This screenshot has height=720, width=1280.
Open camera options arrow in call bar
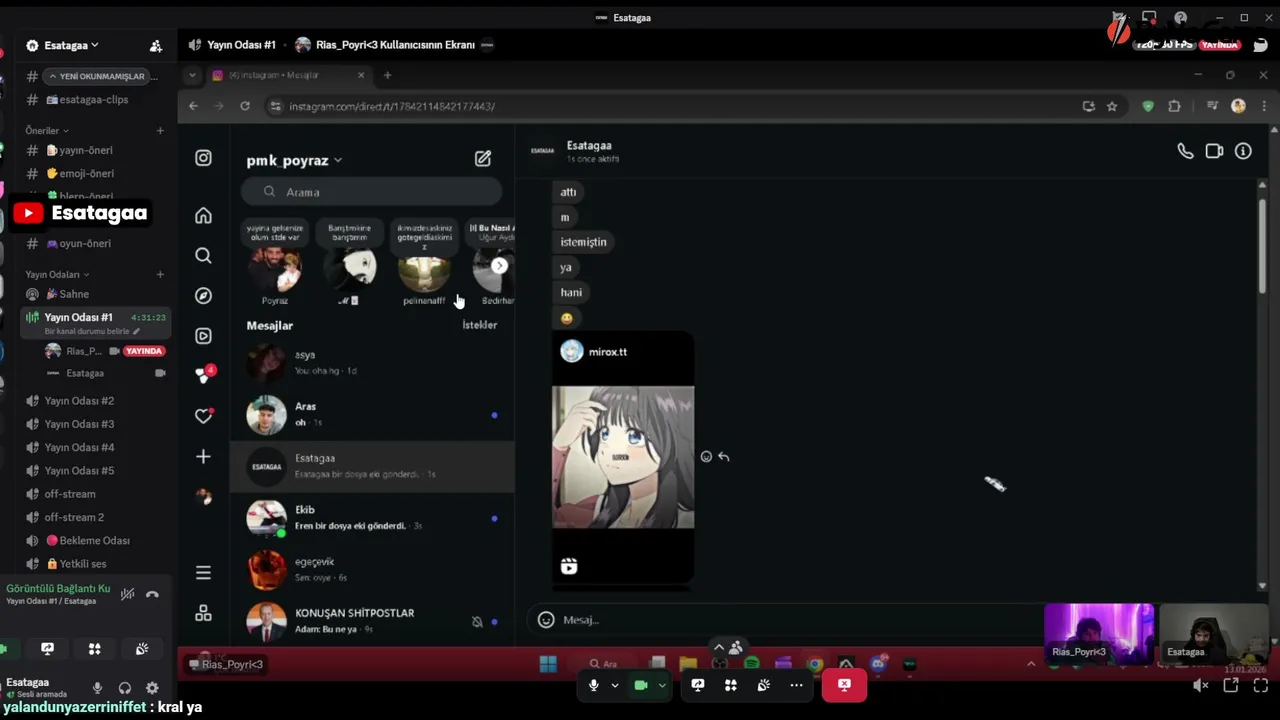[662, 685]
